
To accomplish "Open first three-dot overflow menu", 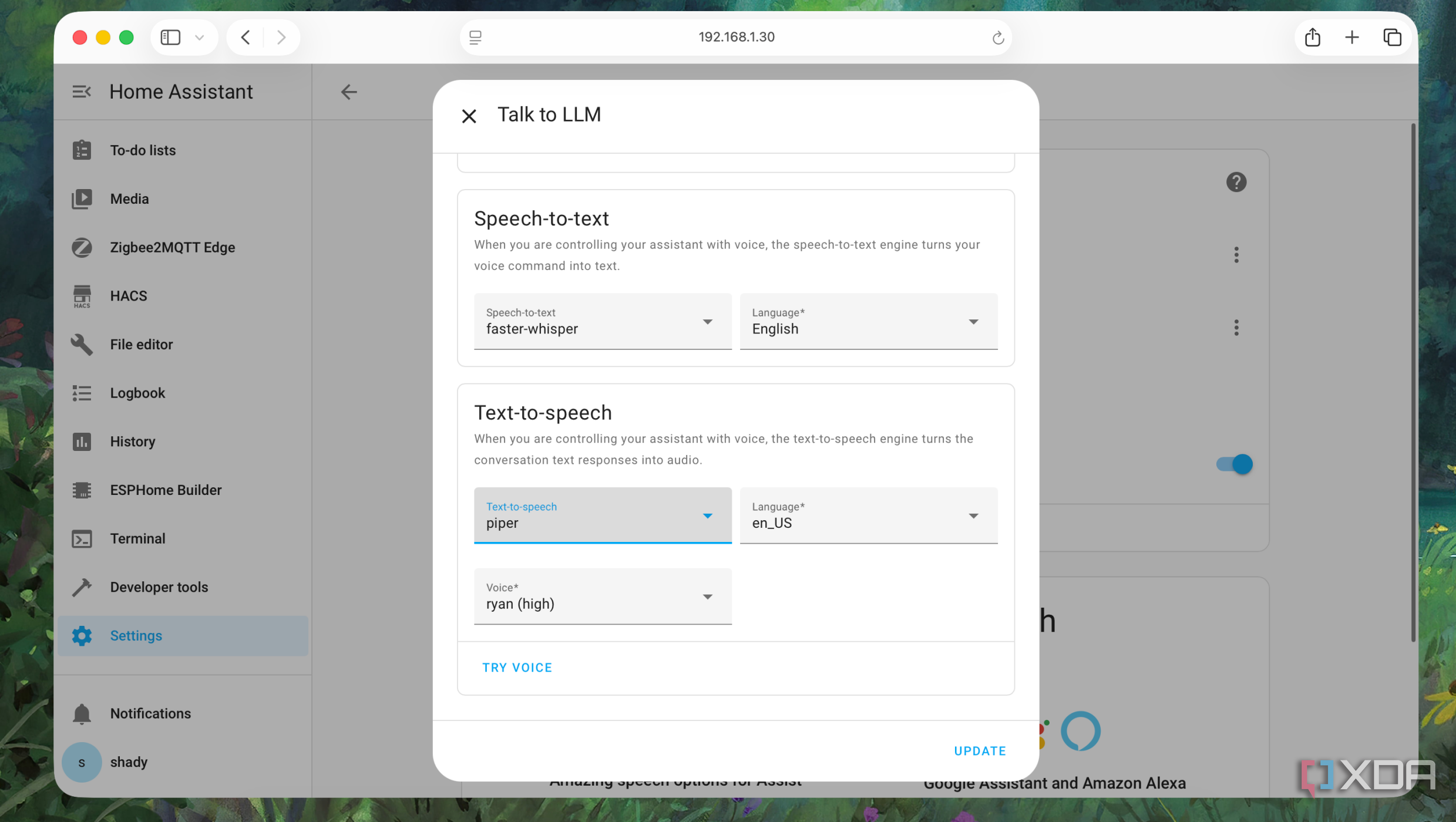I will [1236, 255].
